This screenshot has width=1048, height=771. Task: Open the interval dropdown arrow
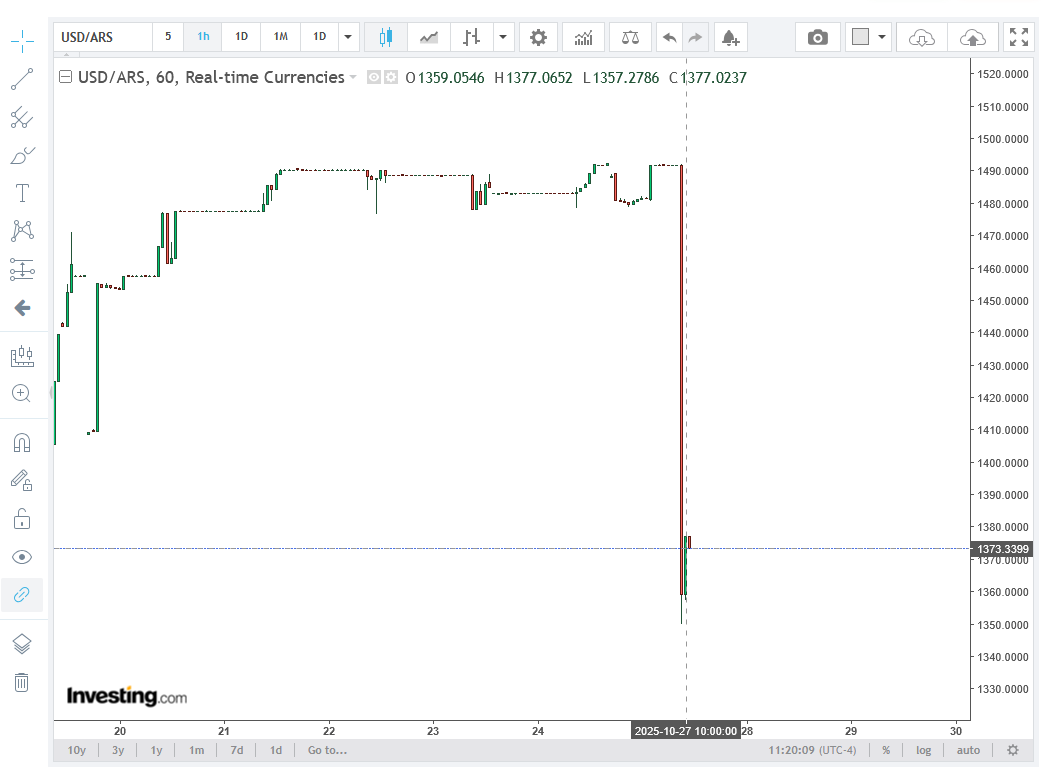[348, 37]
